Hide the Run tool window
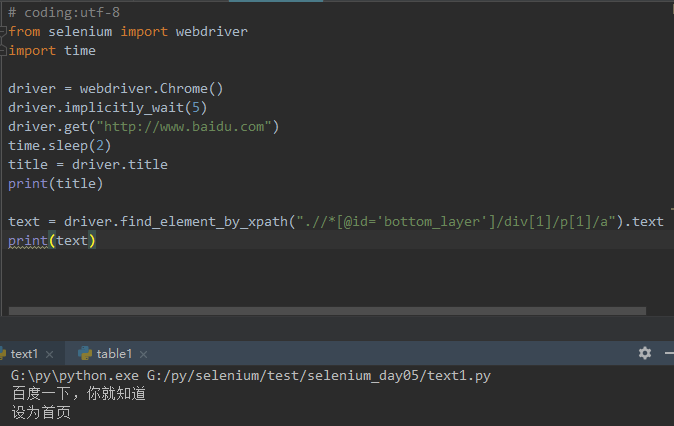Viewport: 674px width, 426px height. 669,353
